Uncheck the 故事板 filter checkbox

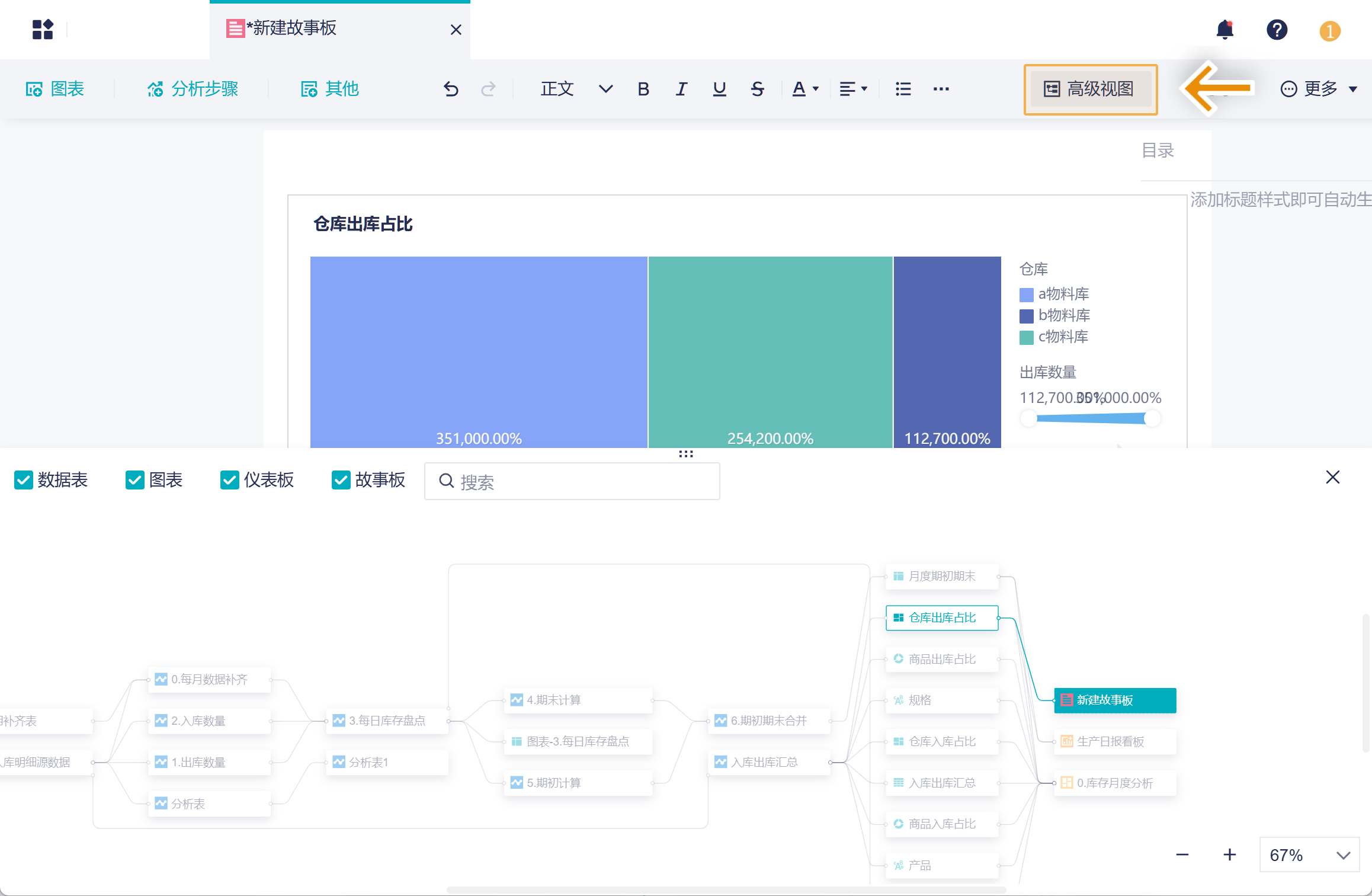pos(341,480)
